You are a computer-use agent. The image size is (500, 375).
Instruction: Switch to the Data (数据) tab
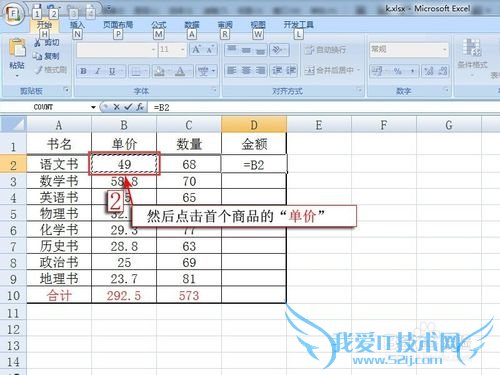pyautogui.click(x=192, y=24)
